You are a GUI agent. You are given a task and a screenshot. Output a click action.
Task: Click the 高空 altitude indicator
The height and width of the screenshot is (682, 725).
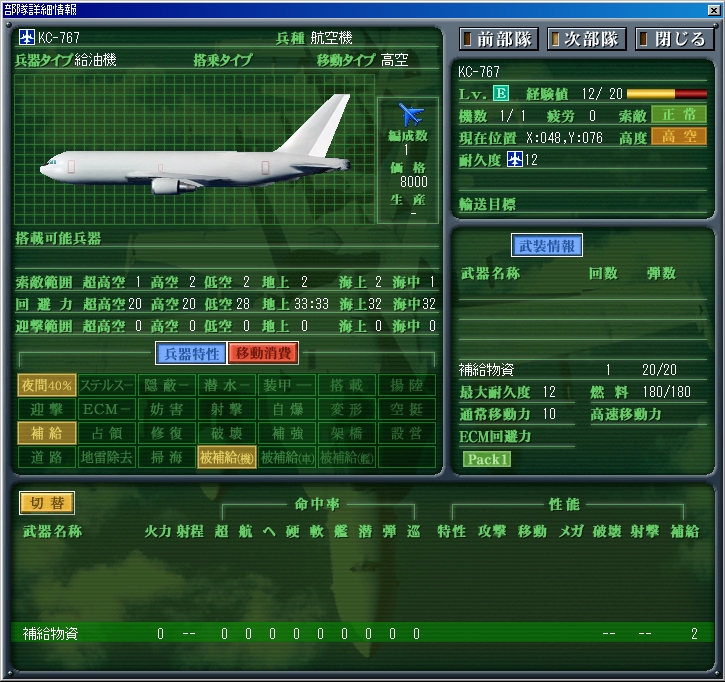(x=679, y=137)
